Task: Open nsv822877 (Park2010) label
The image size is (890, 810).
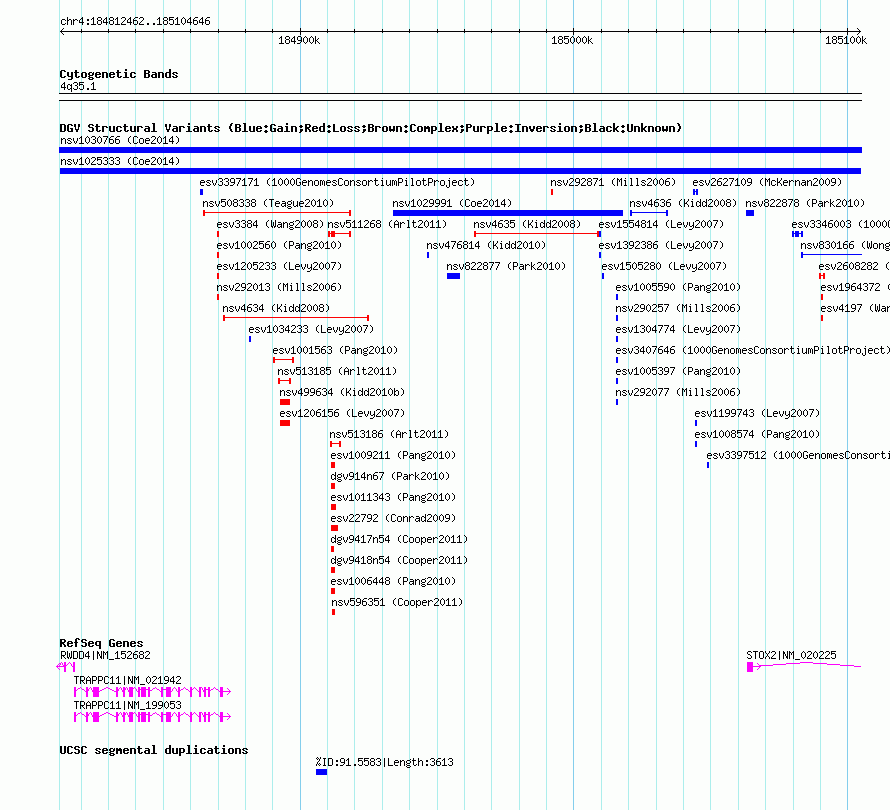Action: 506,266
